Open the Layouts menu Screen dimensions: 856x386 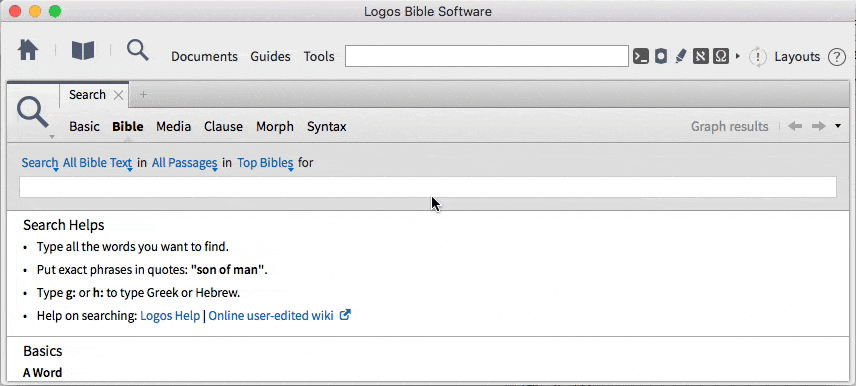tap(797, 57)
